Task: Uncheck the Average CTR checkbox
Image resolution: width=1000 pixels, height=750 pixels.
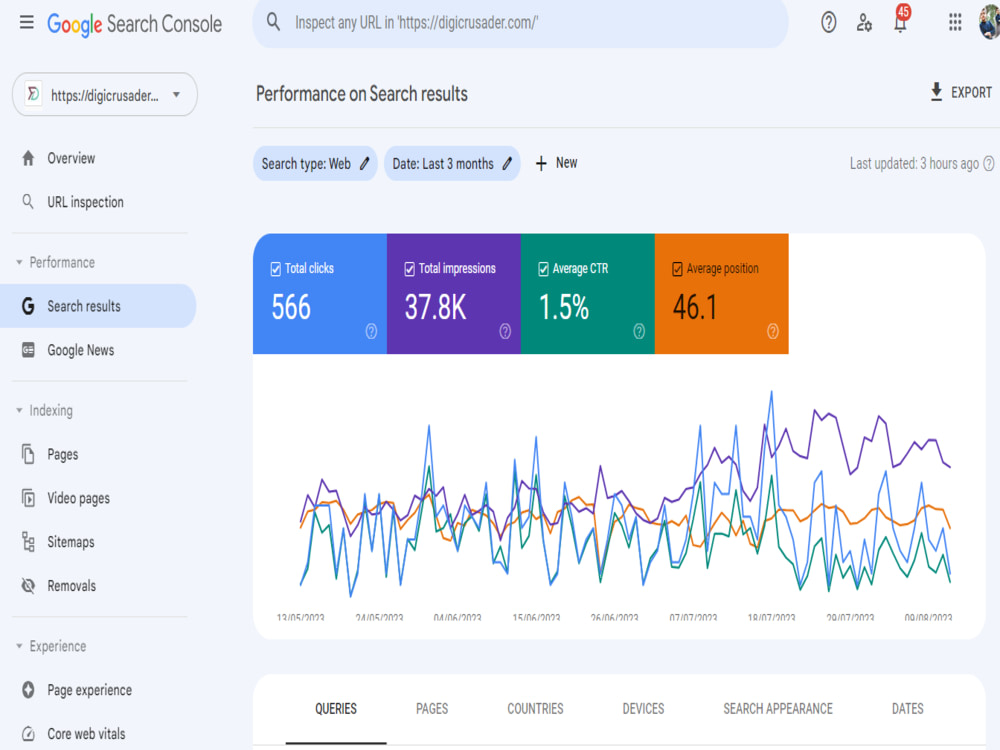Action: 543,269
